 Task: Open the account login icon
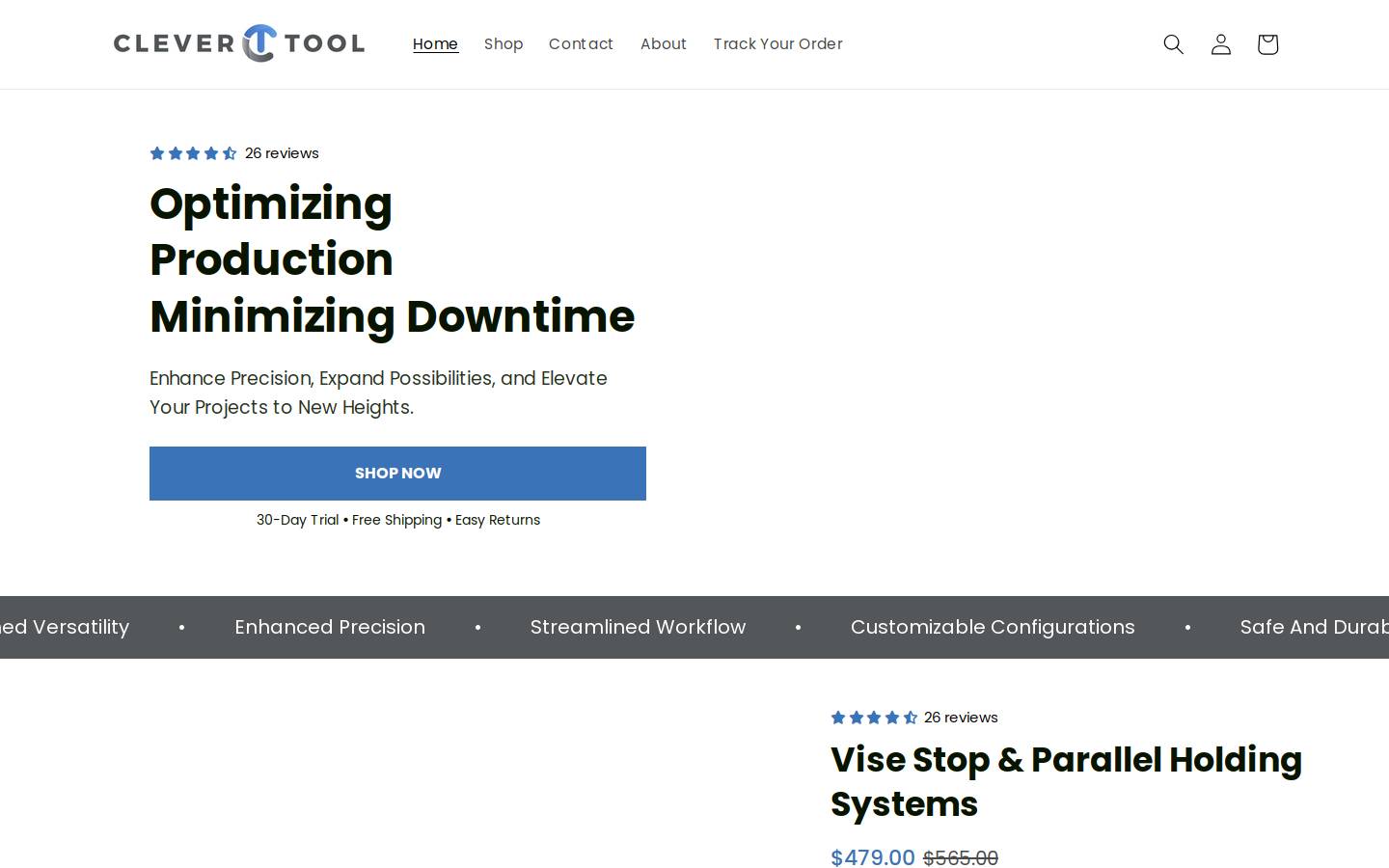tap(1220, 44)
